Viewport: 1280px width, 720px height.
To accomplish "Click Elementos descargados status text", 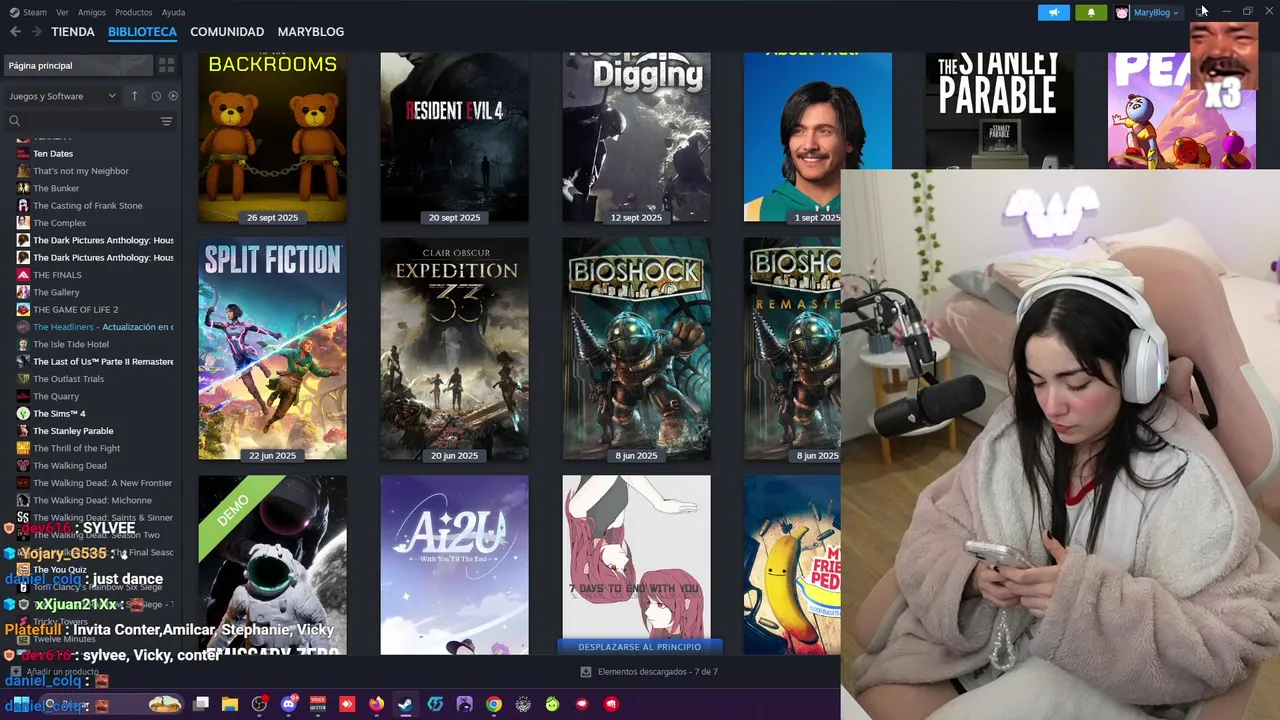I will pos(657,672).
